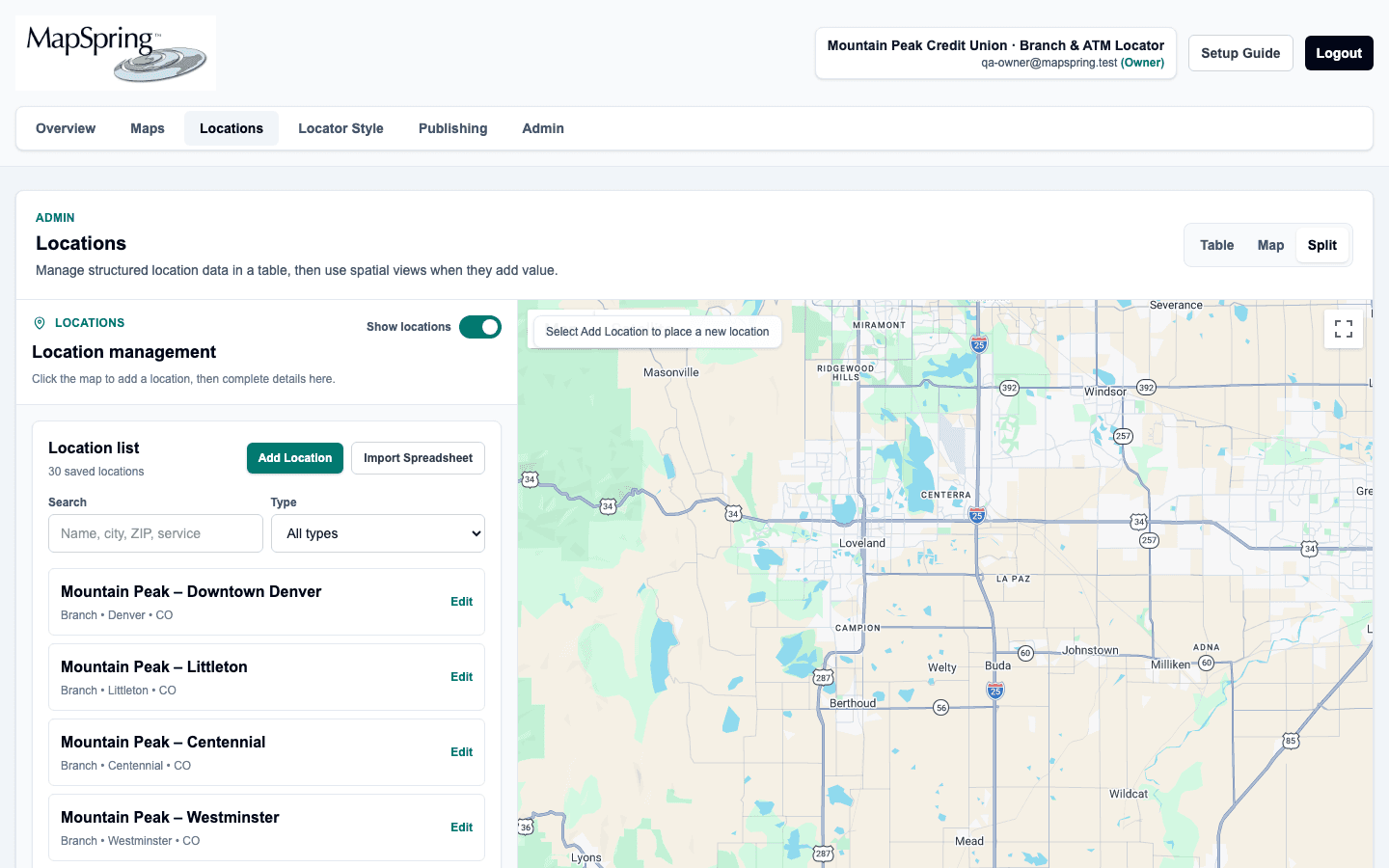Switch to Map view
1389x868 pixels.
point(1270,245)
